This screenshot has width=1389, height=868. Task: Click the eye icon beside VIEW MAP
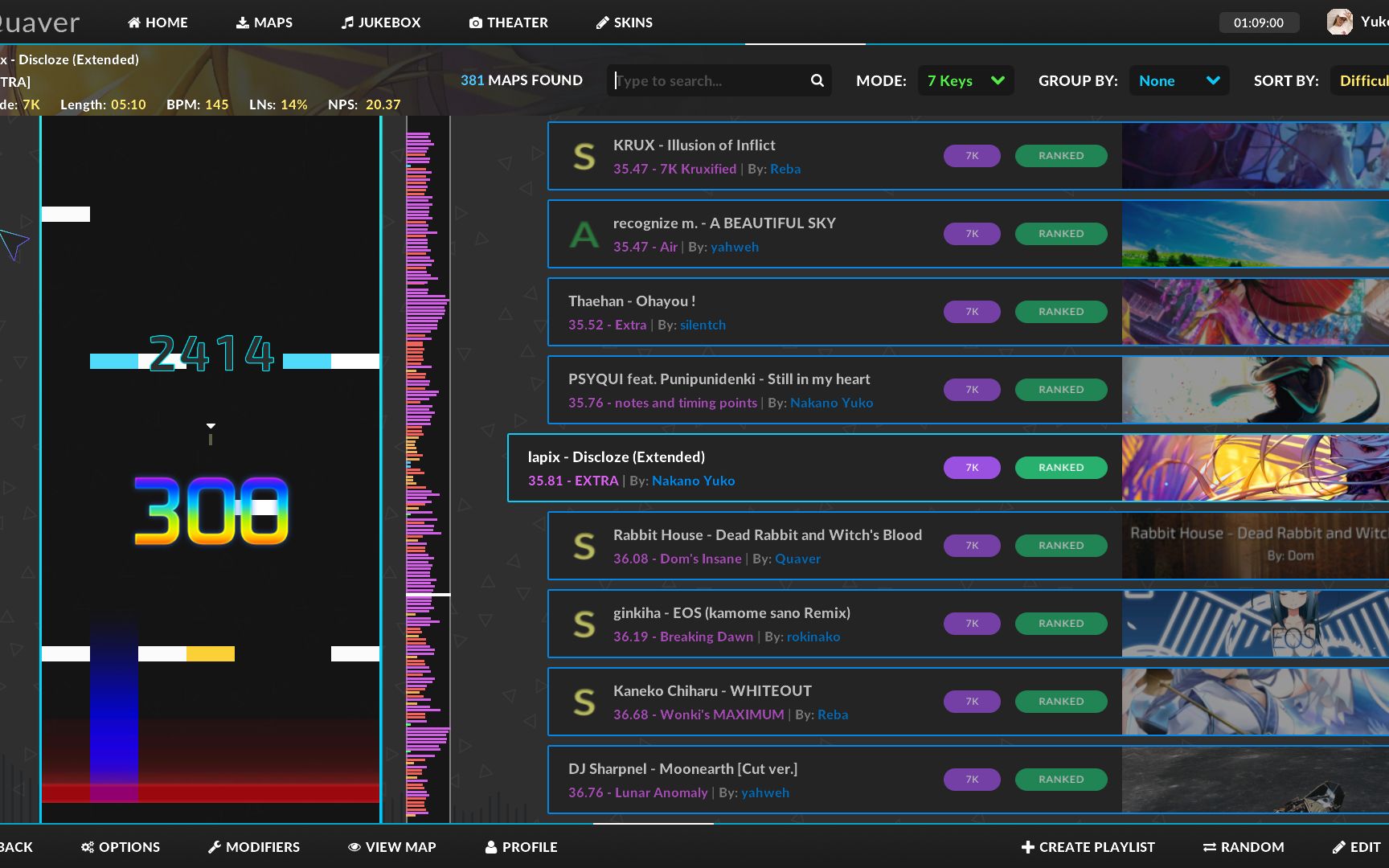354,847
